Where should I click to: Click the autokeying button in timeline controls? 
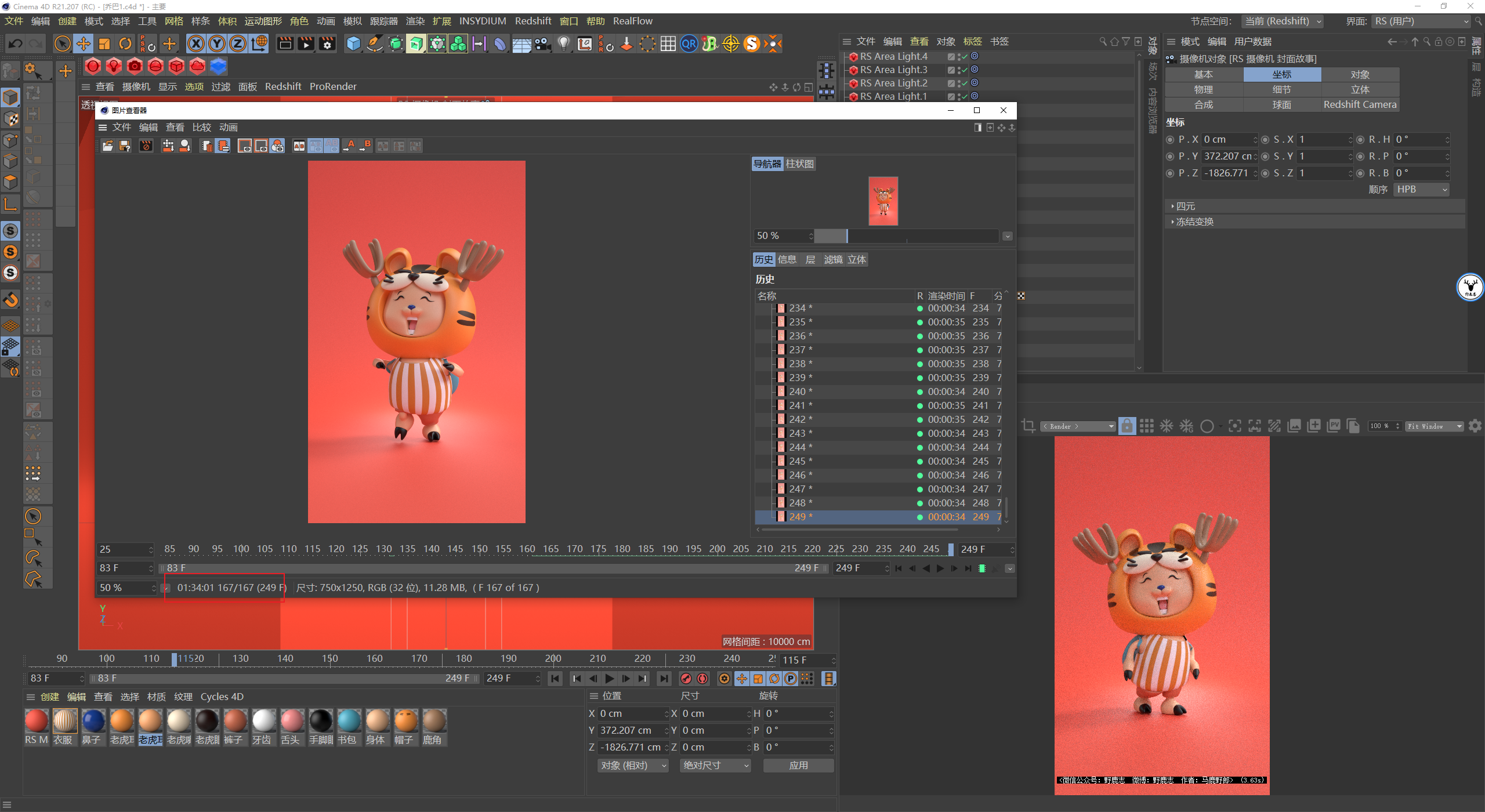click(x=702, y=679)
